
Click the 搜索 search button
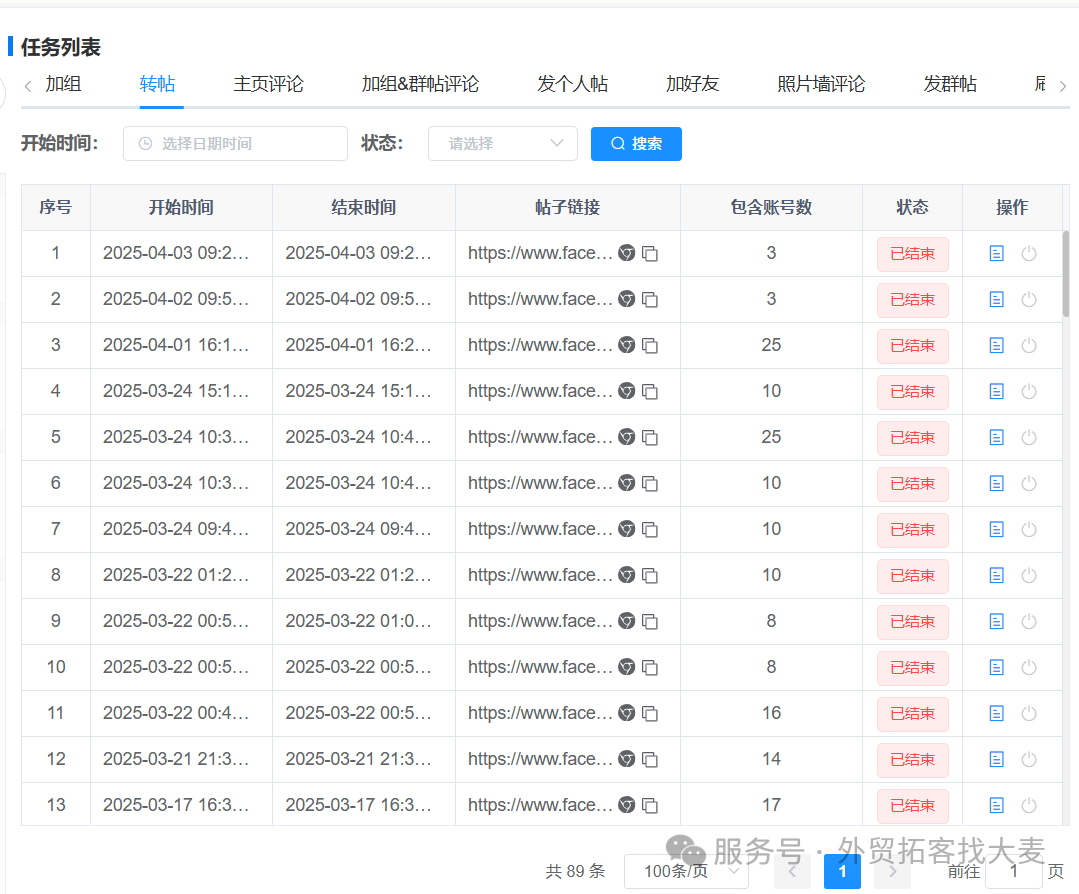tap(636, 144)
